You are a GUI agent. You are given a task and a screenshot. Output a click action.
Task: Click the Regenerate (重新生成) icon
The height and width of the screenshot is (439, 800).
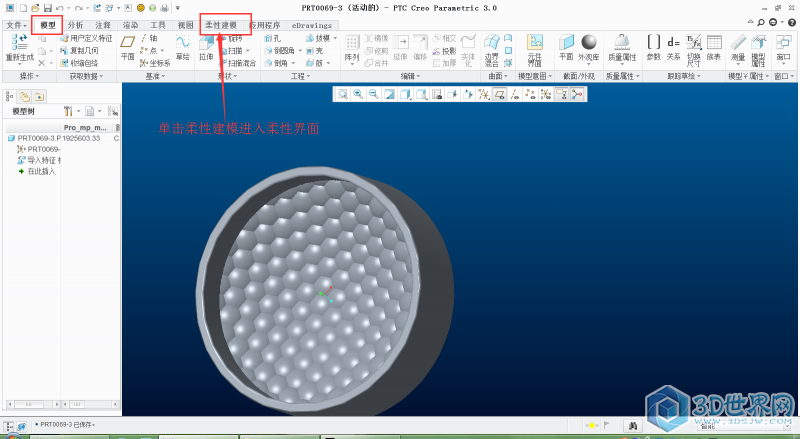coord(19,42)
